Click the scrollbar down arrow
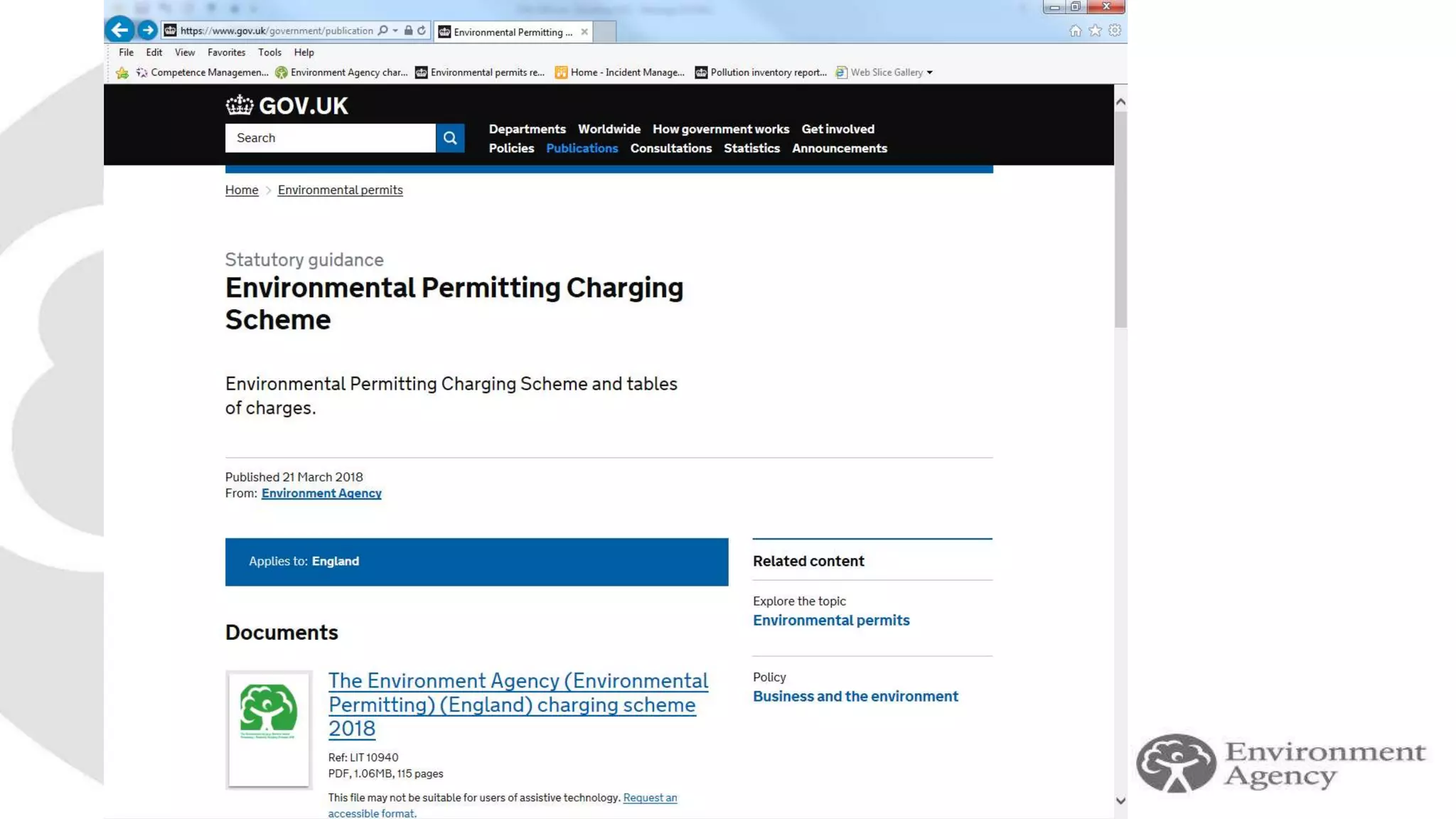Image resolution: width=1456 pixels, height=819 pixels. point(1120,801)
